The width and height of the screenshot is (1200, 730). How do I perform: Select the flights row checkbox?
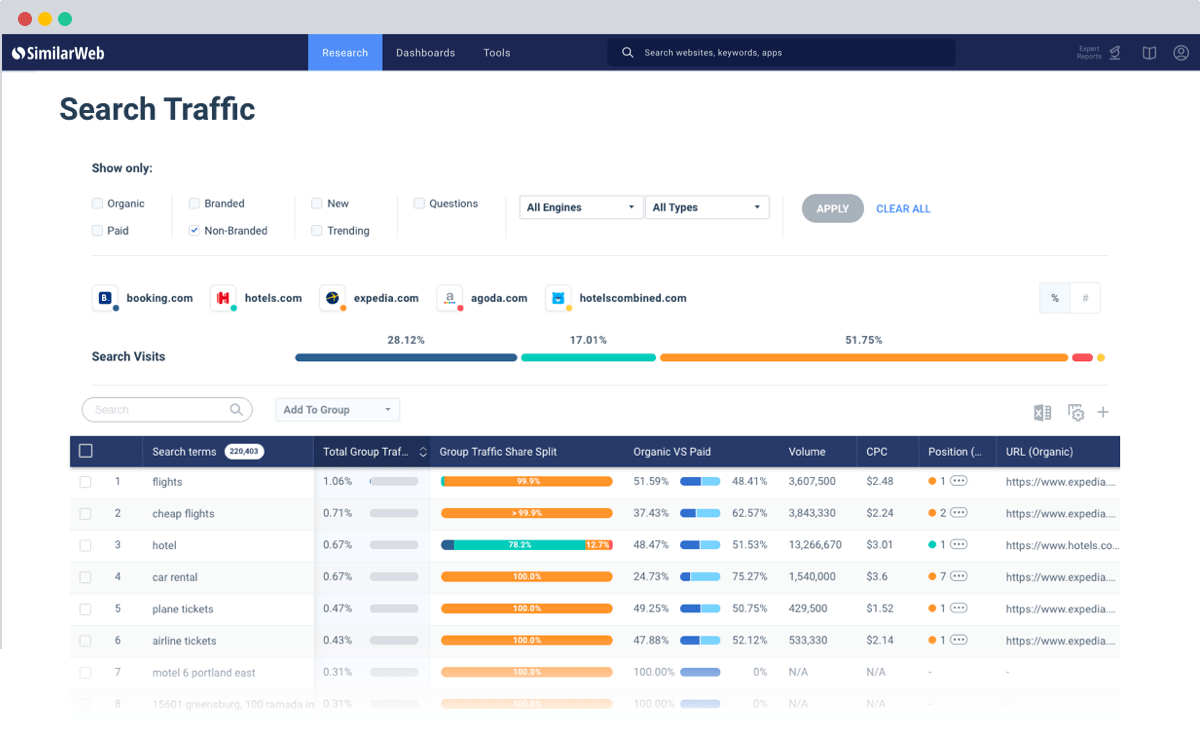(85, 482)
